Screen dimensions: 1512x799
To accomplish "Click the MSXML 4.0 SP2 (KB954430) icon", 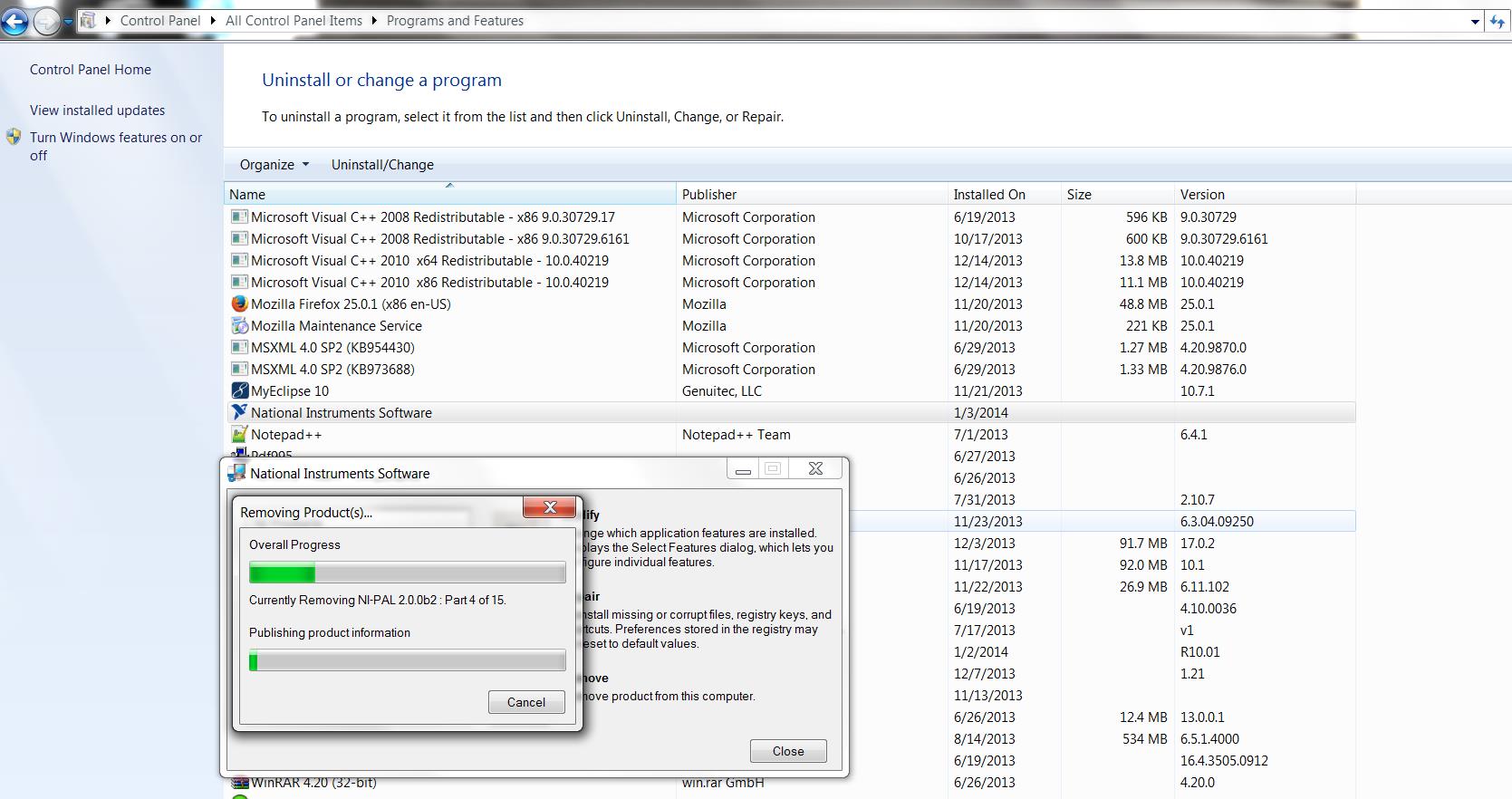I will coord(239,348).
